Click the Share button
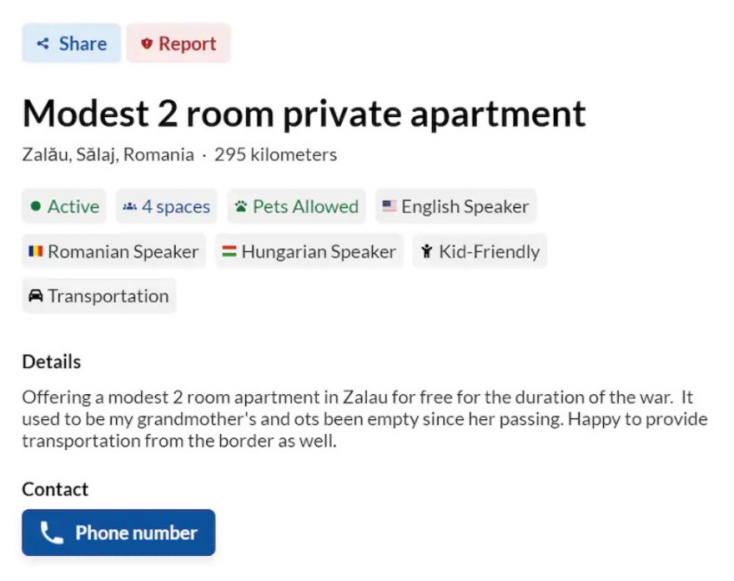Screen dimensions: 734x581 pos(71,44)
